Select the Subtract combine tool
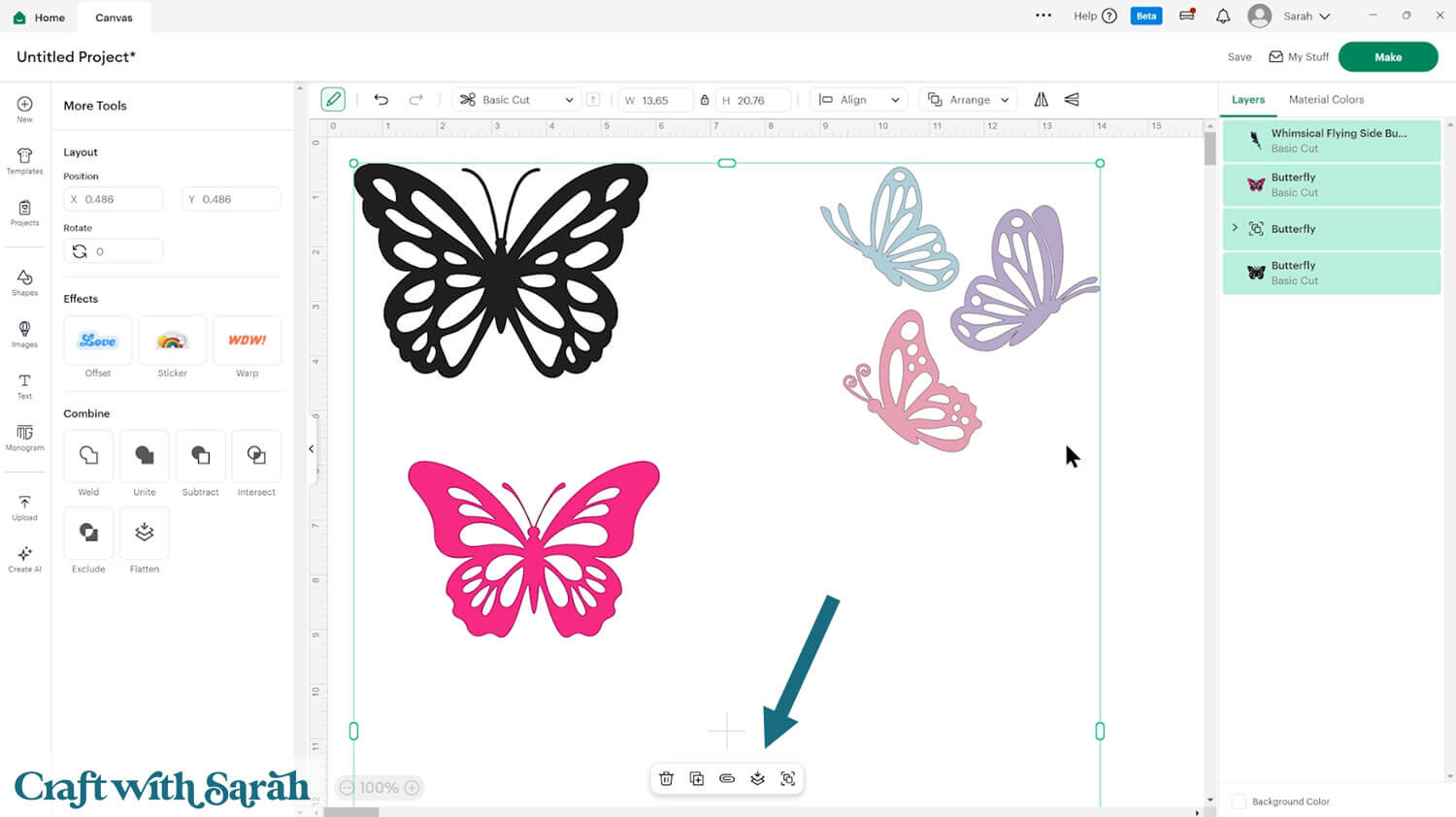Image resolution: width=1456 pixels, height=817 pixels. point(200,456)
